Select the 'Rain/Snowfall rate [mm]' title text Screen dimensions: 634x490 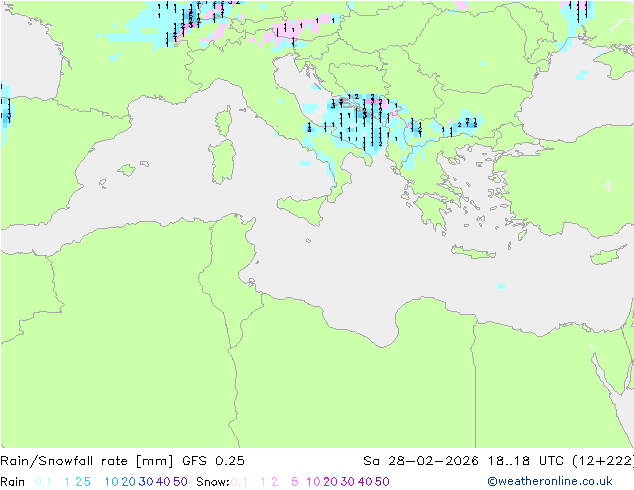click(x=87, y=461)
